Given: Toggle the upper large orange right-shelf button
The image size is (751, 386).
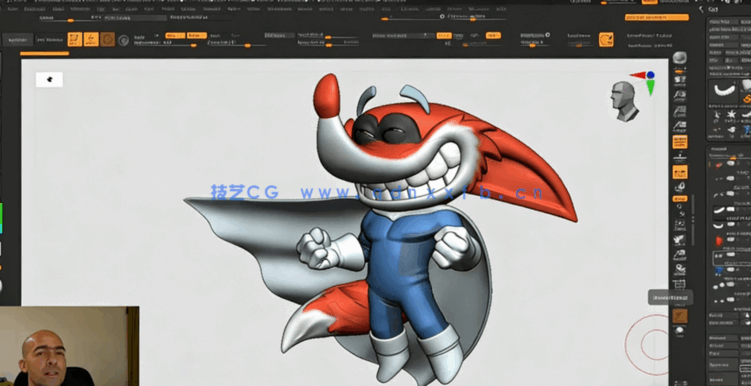Looking at the screenshot, I should pyautogui.click(x=680, y=142).
